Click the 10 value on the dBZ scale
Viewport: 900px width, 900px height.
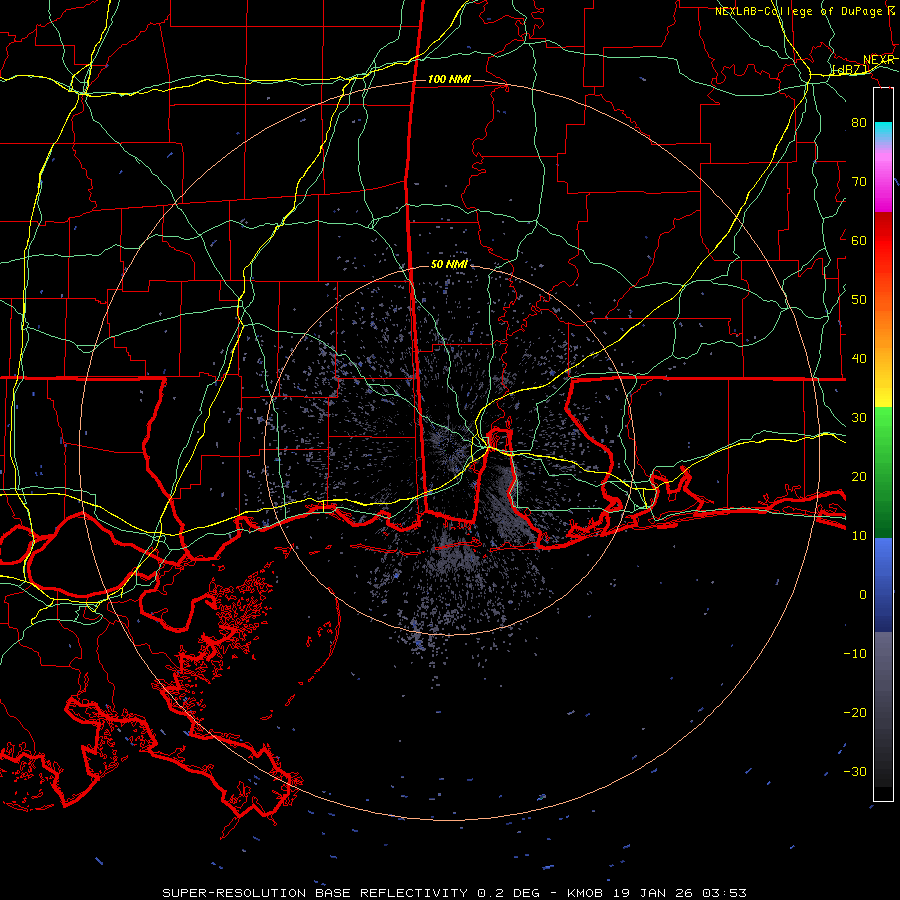tap(859, 536)
